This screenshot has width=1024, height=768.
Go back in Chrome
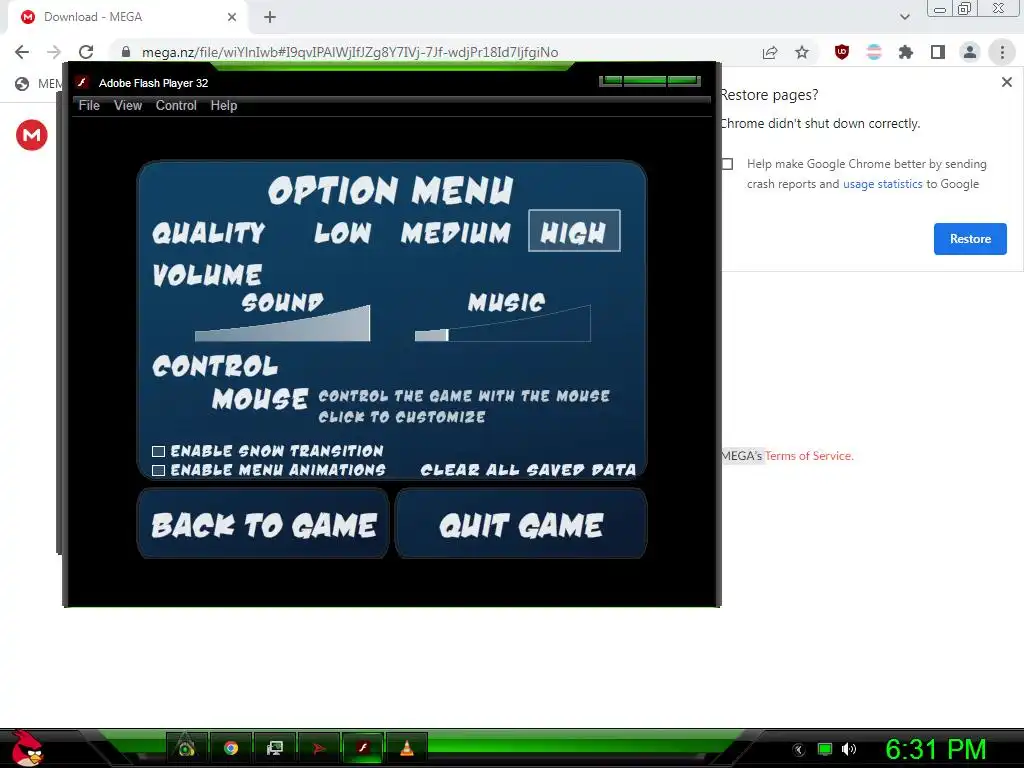(22, 52)
